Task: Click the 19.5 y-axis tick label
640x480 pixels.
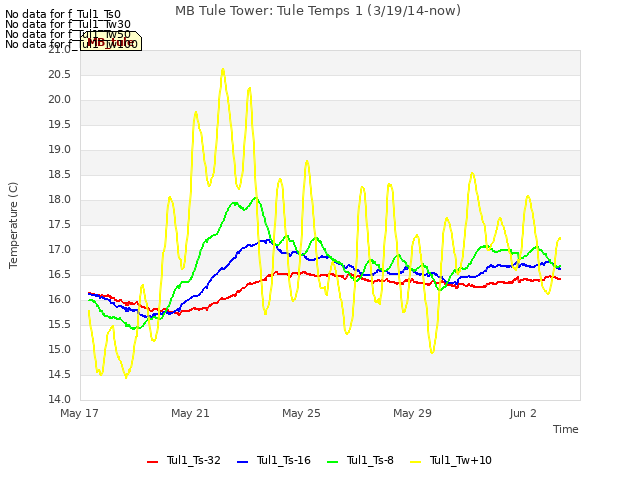Action: [60, 125]
